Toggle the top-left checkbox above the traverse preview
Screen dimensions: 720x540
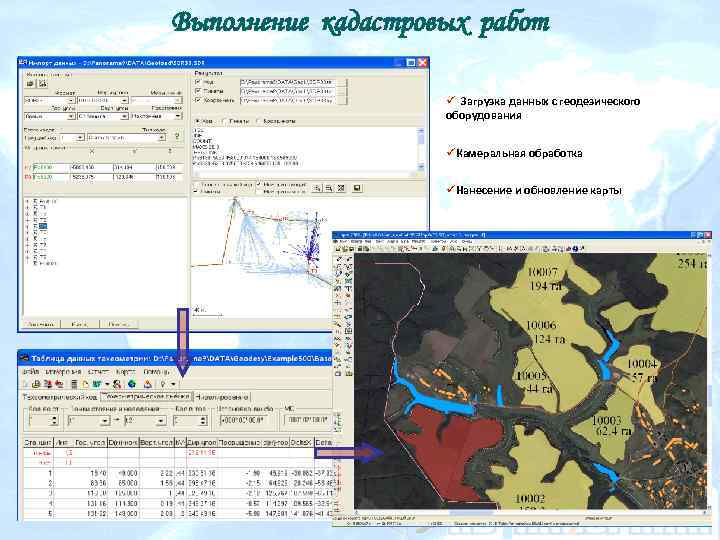tap(197, 185)
